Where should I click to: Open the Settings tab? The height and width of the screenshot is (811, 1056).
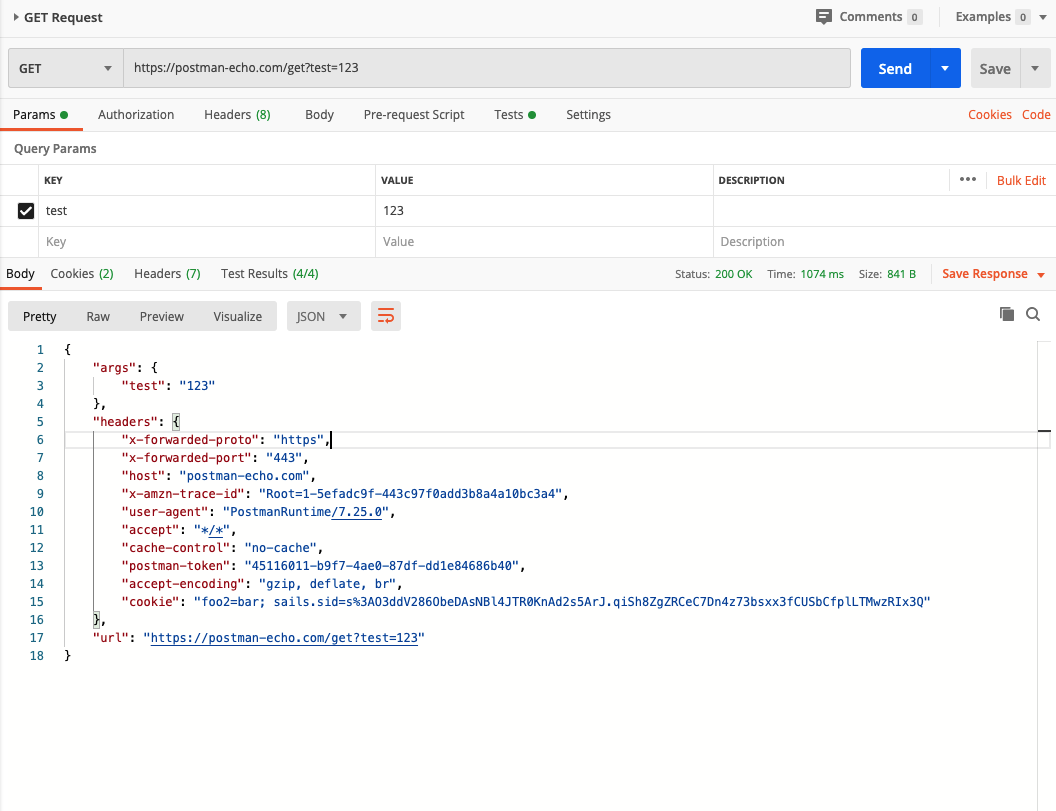point(588,115)
